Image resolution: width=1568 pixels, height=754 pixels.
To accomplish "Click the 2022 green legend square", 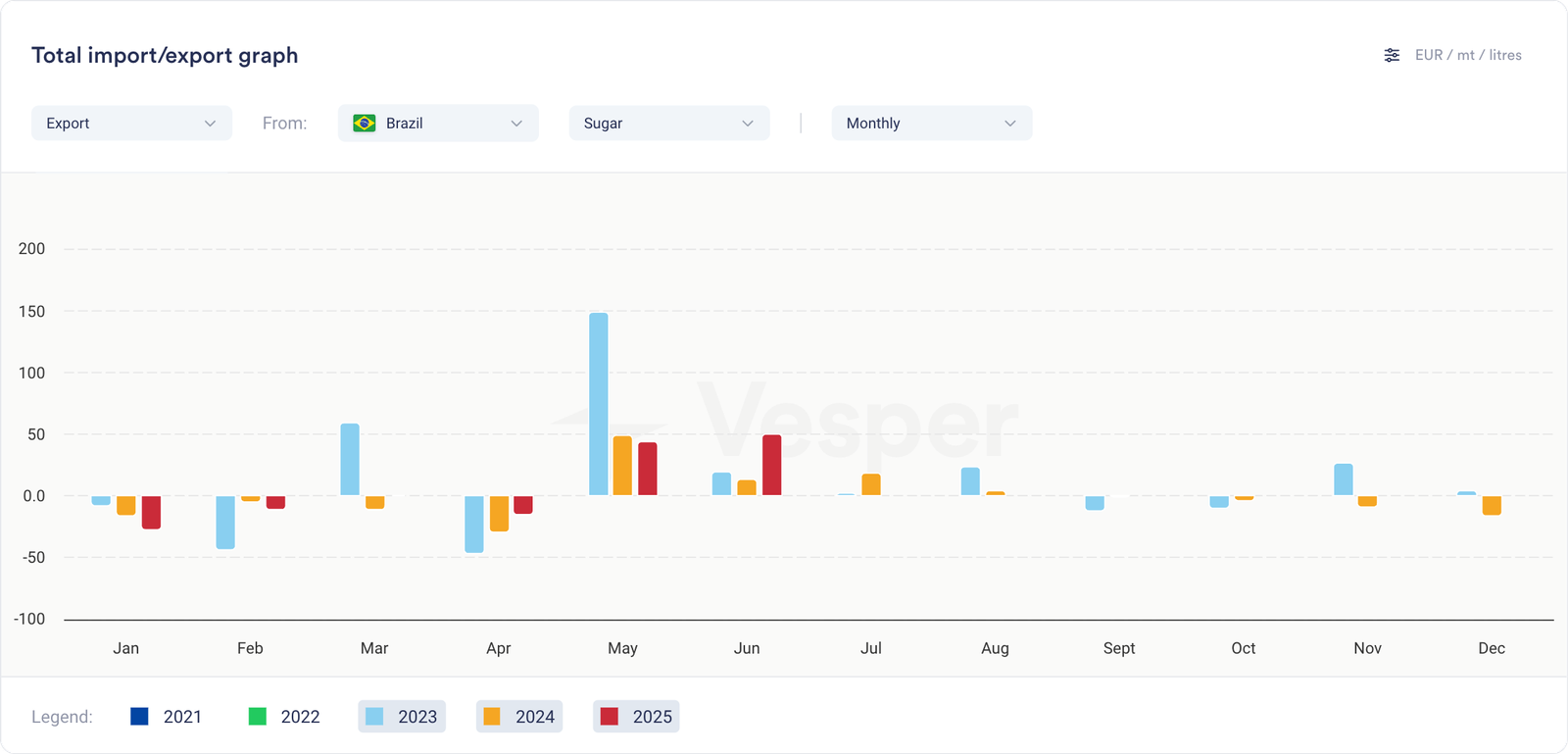I will click(x=258, y=717).
